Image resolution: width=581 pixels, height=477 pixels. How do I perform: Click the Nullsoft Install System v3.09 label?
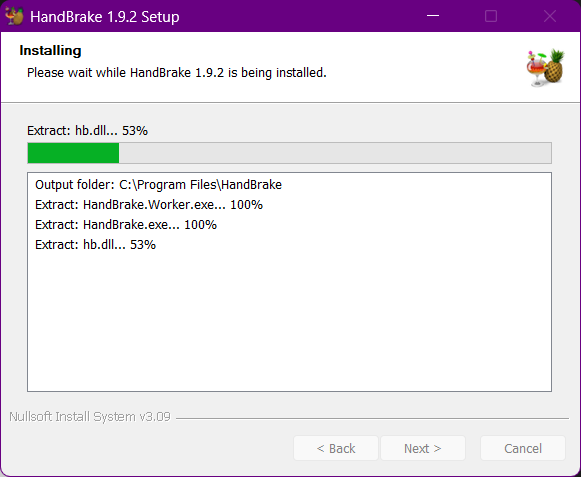[90, 417]
